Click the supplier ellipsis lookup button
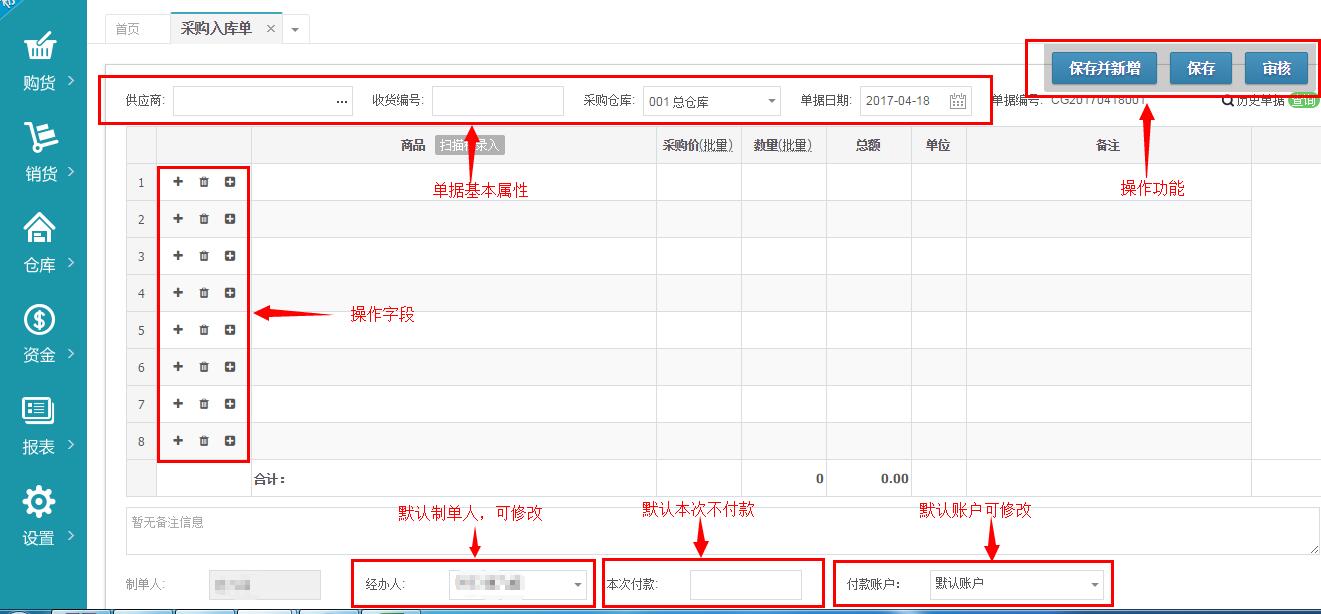Image resolution: width=1321 pixels, height=614 pixels. [342, 101]
